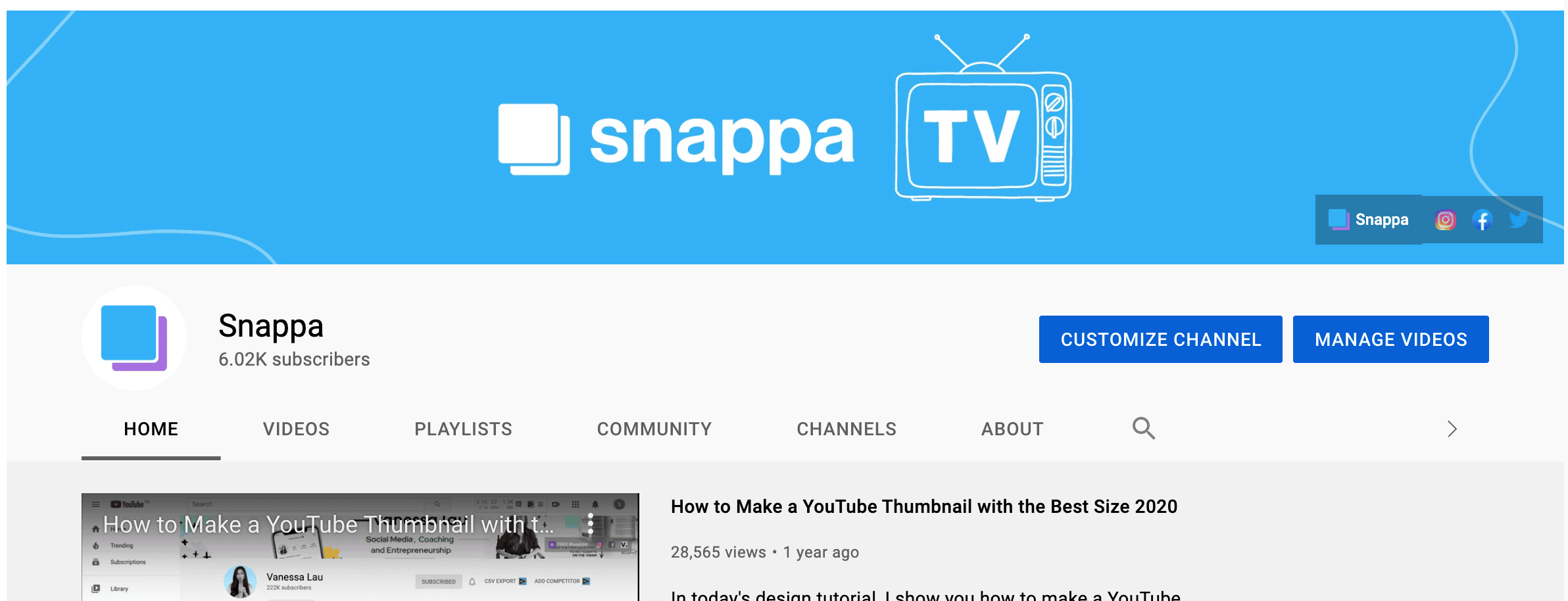
Task: Select the Home tab
Action: tap(151, 429)
